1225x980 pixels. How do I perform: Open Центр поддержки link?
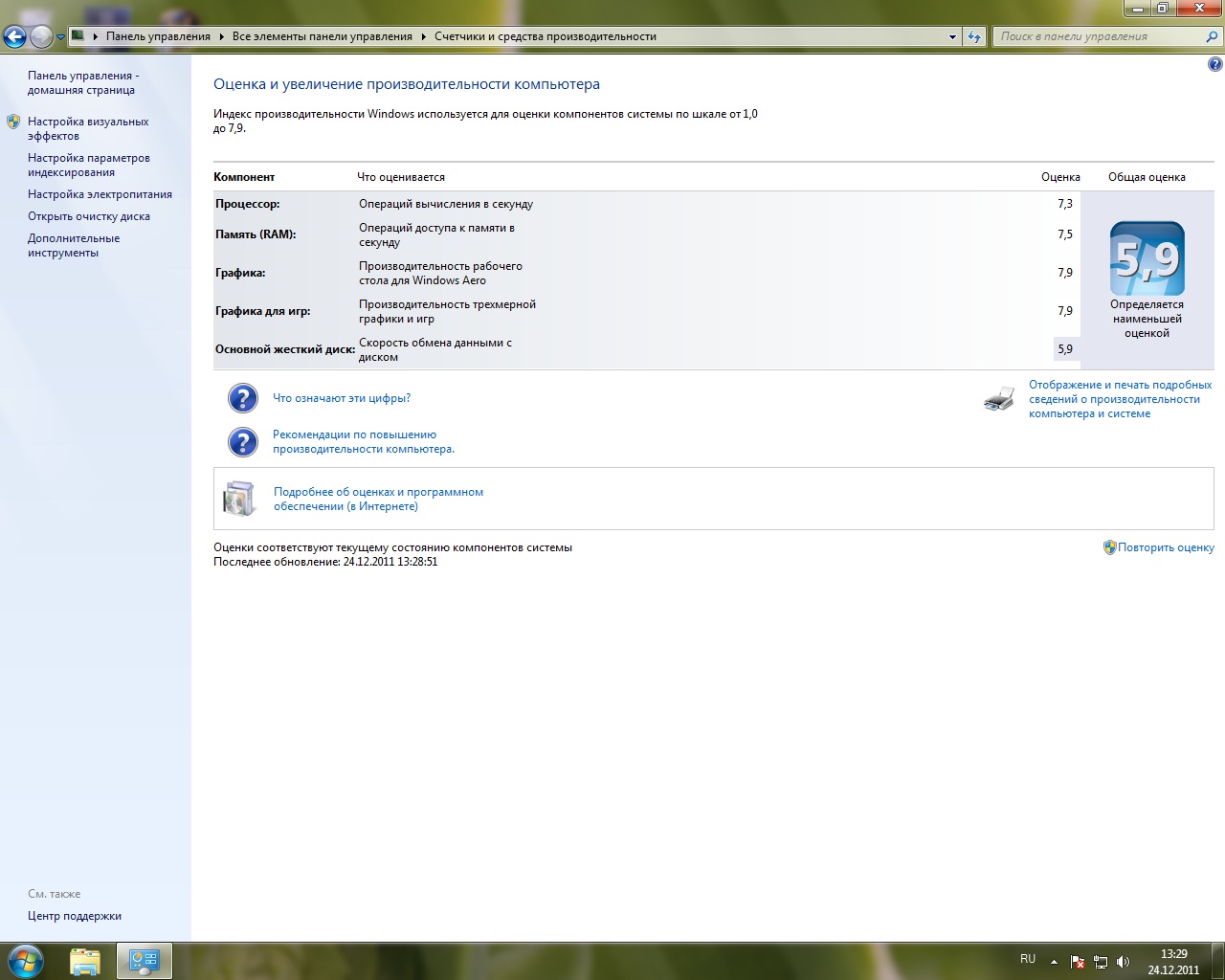coord(75,916)
